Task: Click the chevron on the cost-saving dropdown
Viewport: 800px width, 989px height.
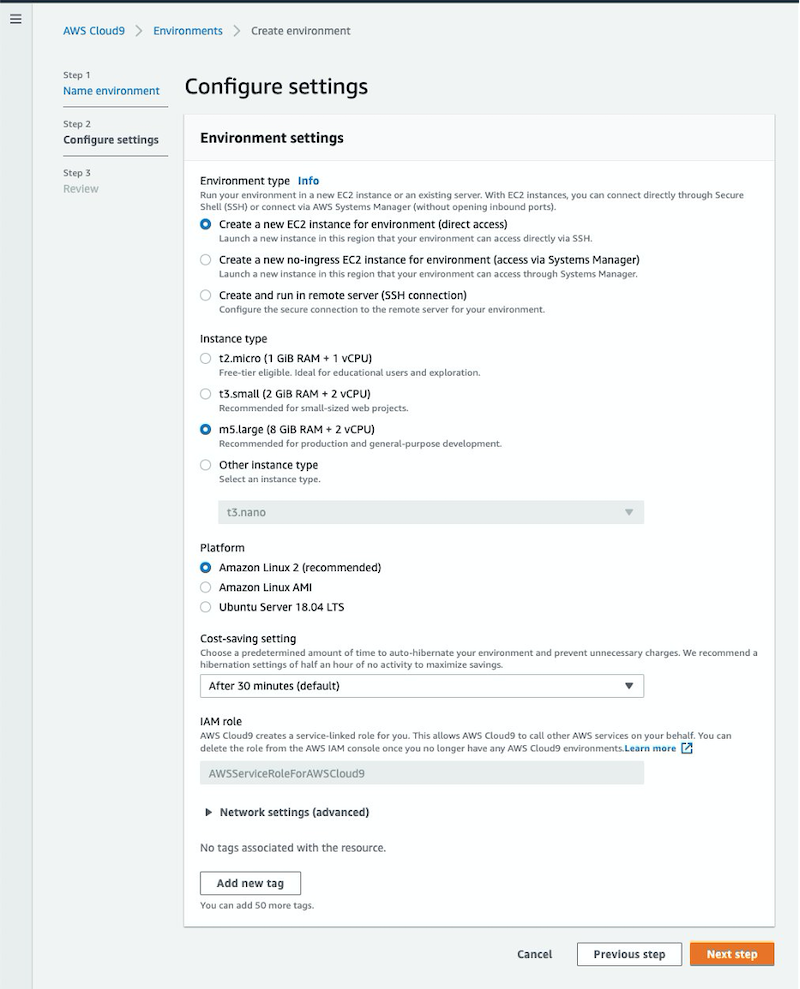Action: 629,686
